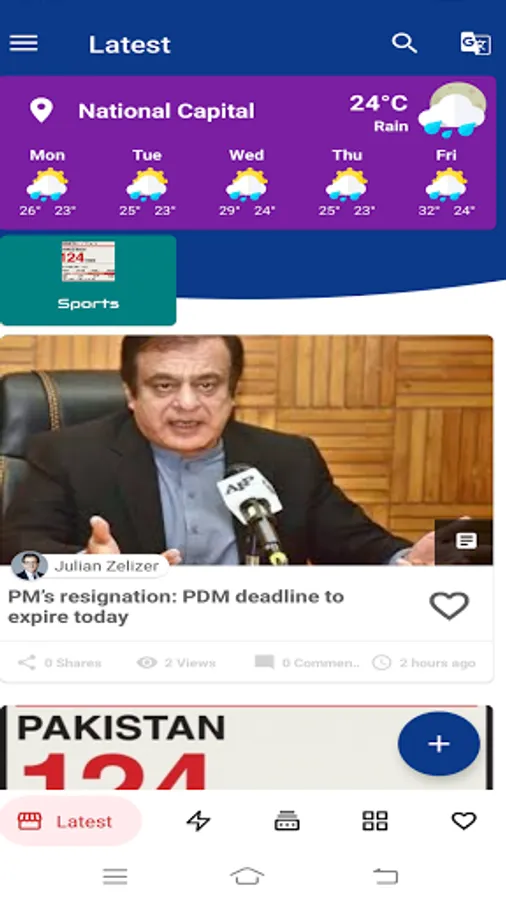Open the hamburger navigation menu
Image resolution: width=506 pixels, height=900 pixels.
click(x=24, y=43)
